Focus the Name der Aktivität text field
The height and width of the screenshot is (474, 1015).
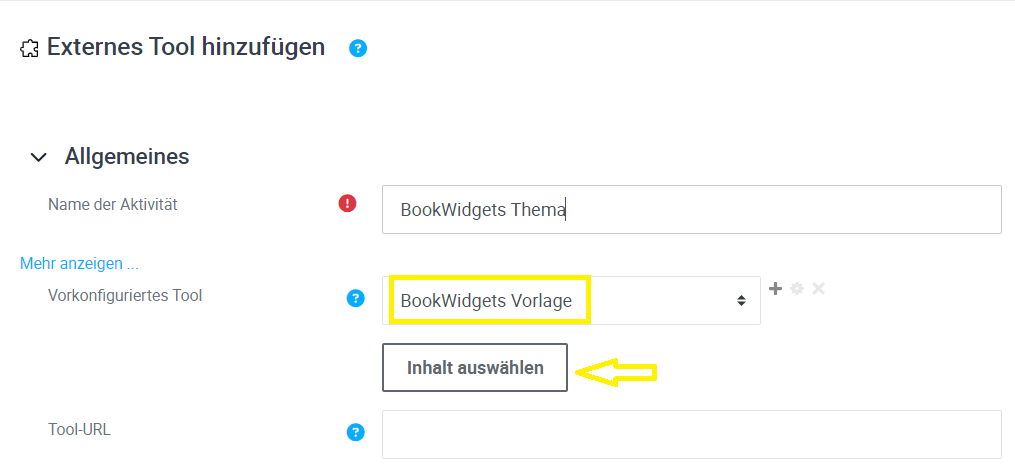point(691,210)
